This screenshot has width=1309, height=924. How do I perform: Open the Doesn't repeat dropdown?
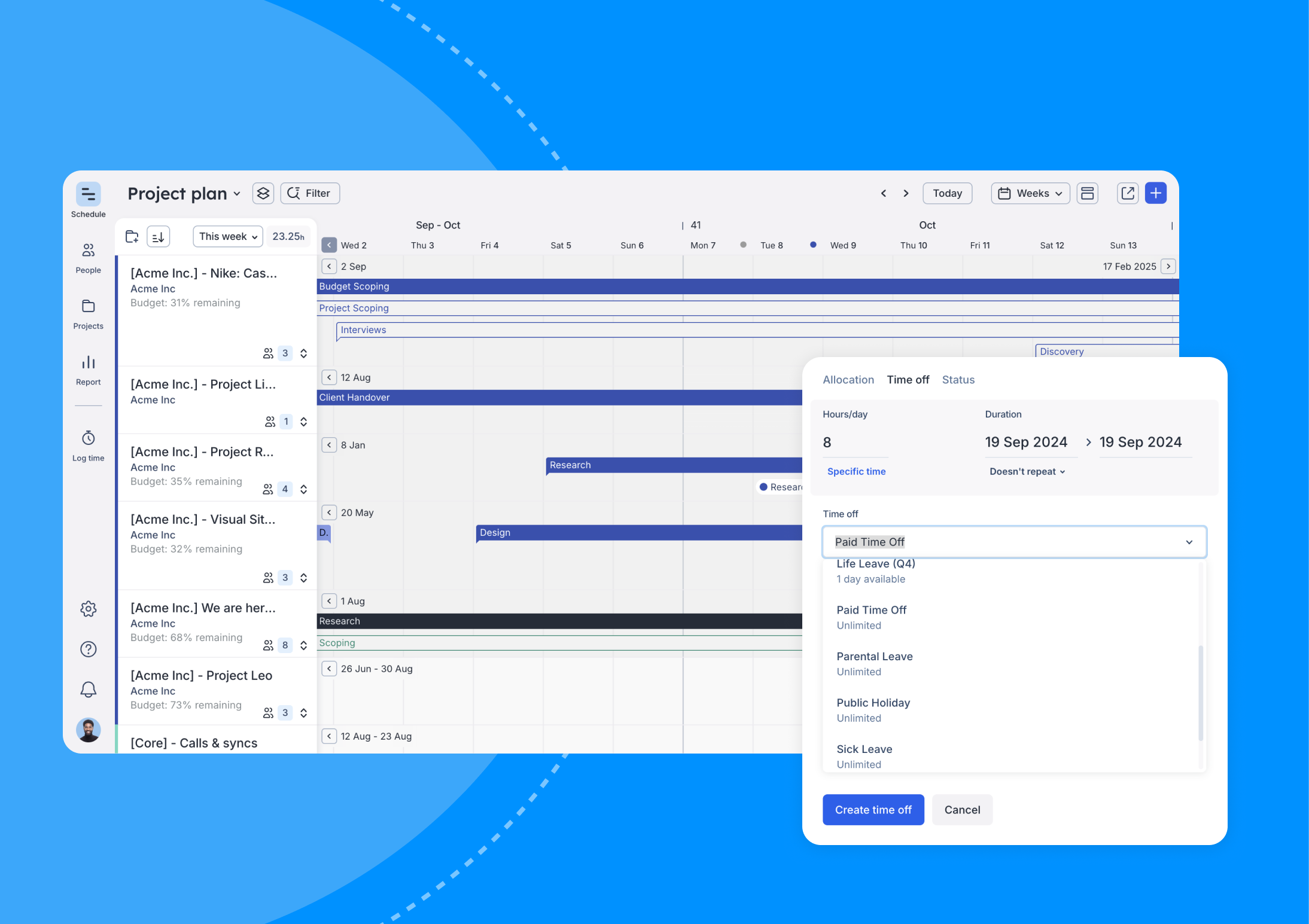pyautogui.click(x=1027, y=471)
